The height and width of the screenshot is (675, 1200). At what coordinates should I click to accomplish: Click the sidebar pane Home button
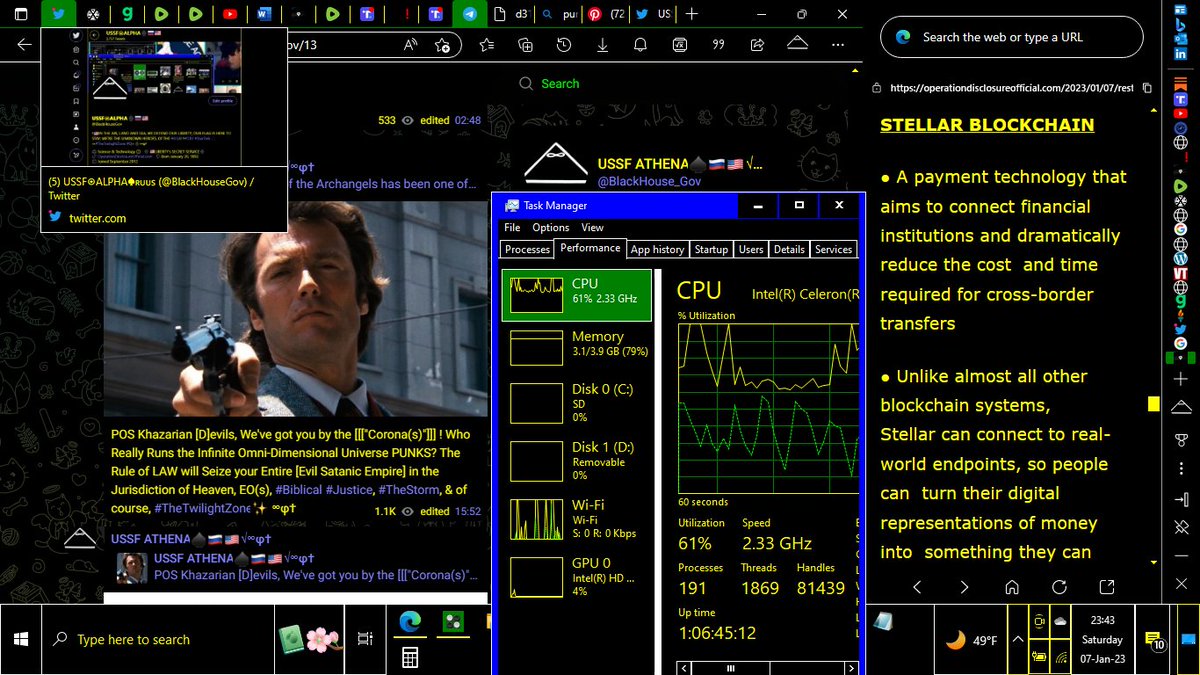tap(1012, 587)
